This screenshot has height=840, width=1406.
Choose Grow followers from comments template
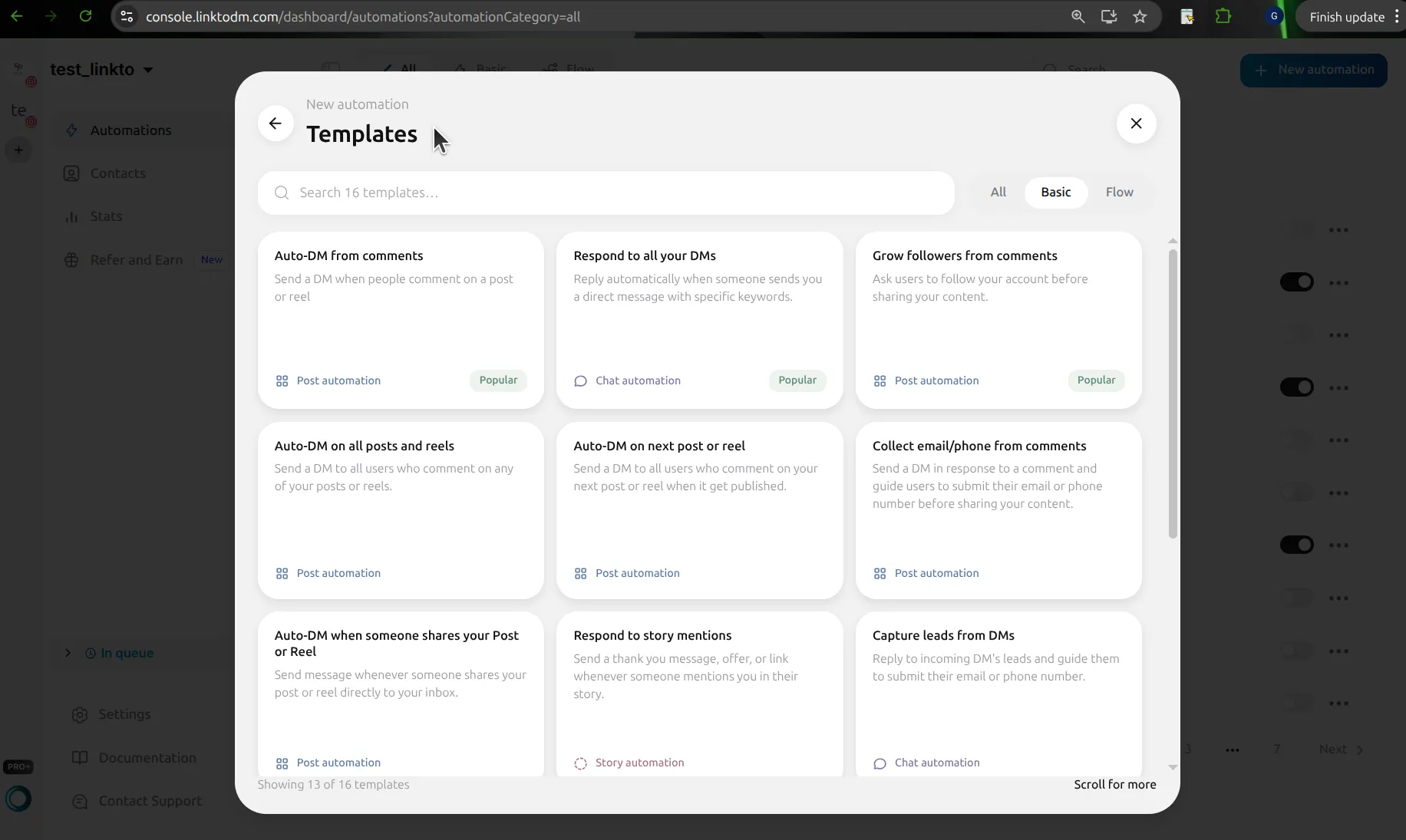click(998, 320)
